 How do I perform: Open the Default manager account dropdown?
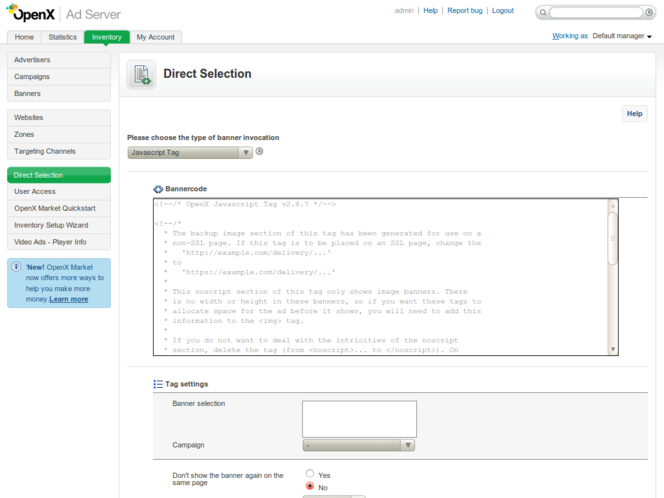point(622,36)
